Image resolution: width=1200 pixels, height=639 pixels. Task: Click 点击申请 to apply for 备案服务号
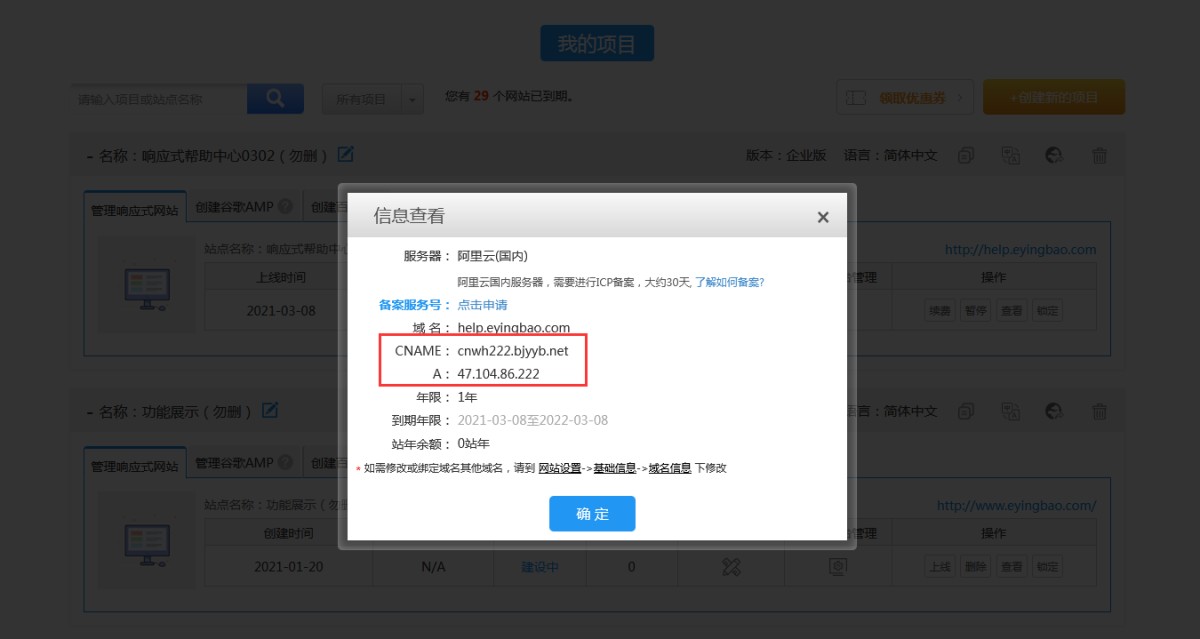[x=482, y=305]
